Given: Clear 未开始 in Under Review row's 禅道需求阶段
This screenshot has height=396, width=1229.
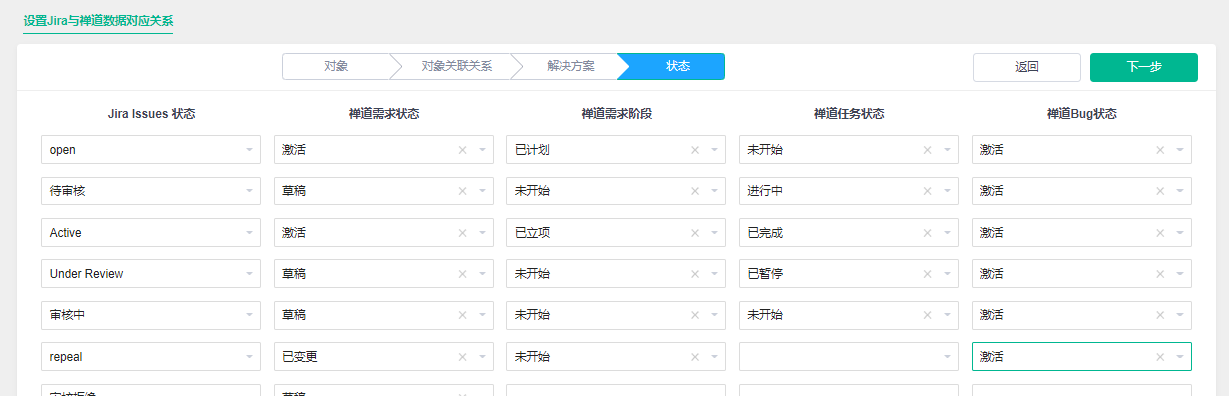Looking at the screenshot, I should pos(695,274).
